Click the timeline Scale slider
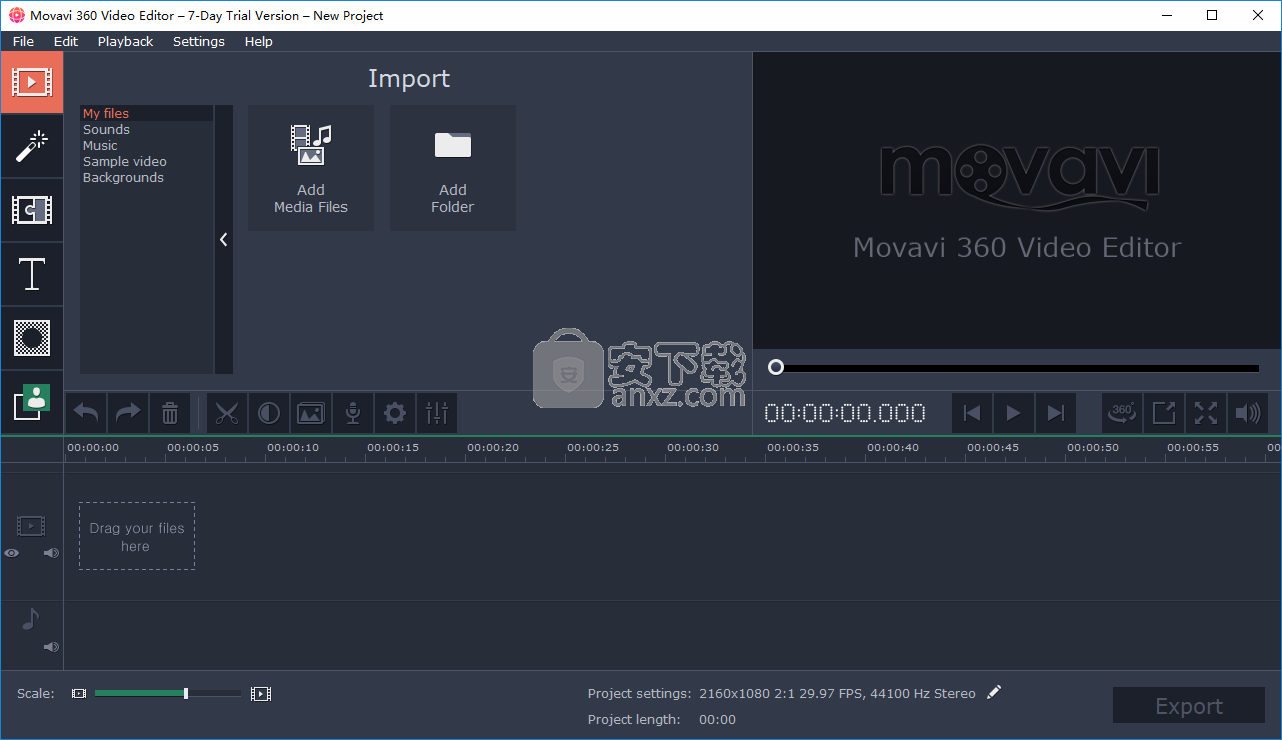Image resolution: width=1282 pixels, height=740 pixels. click(168, 693)
